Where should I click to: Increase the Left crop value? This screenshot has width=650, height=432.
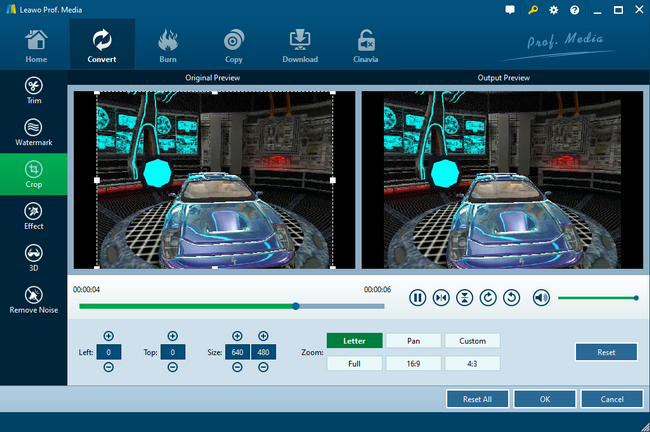tap(108, 336)
